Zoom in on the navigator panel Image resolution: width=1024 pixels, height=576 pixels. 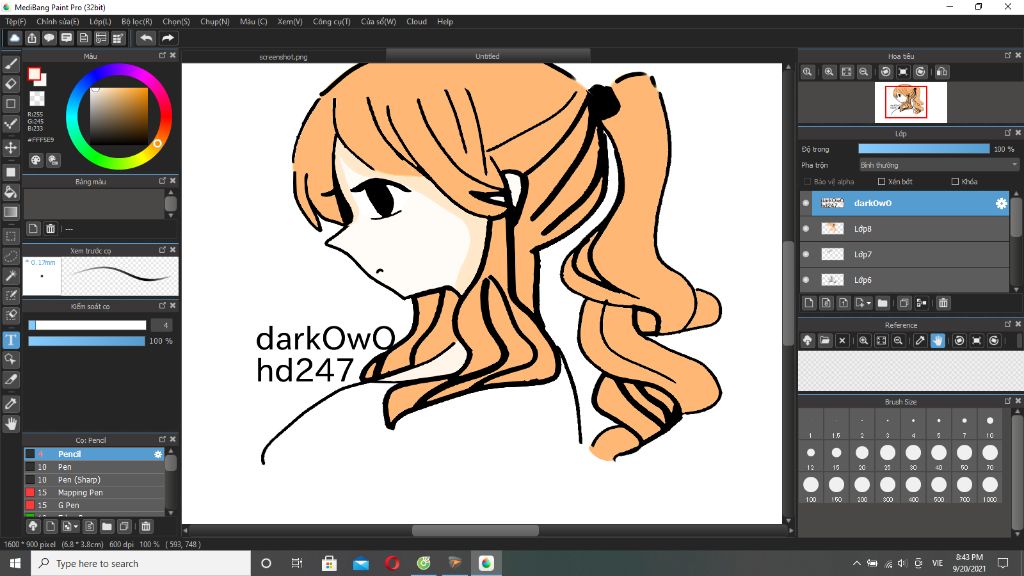pos(829,72)
